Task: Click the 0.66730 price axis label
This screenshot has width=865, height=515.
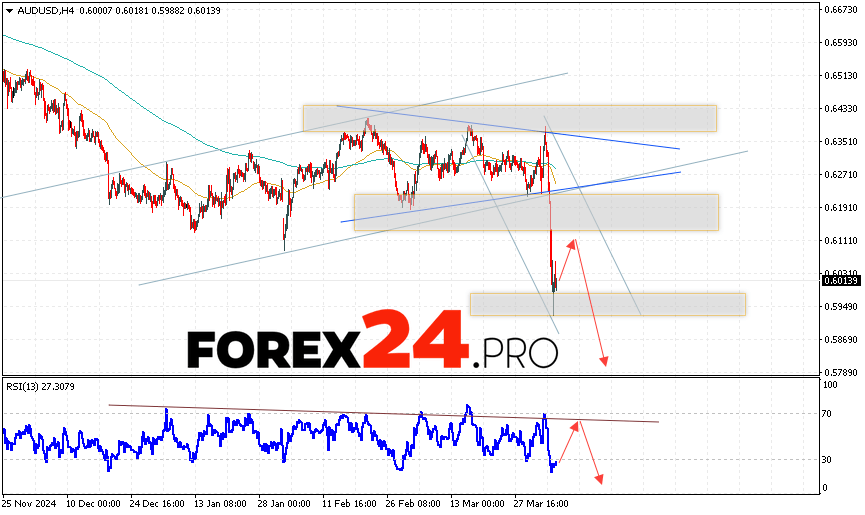Action: 842,9
